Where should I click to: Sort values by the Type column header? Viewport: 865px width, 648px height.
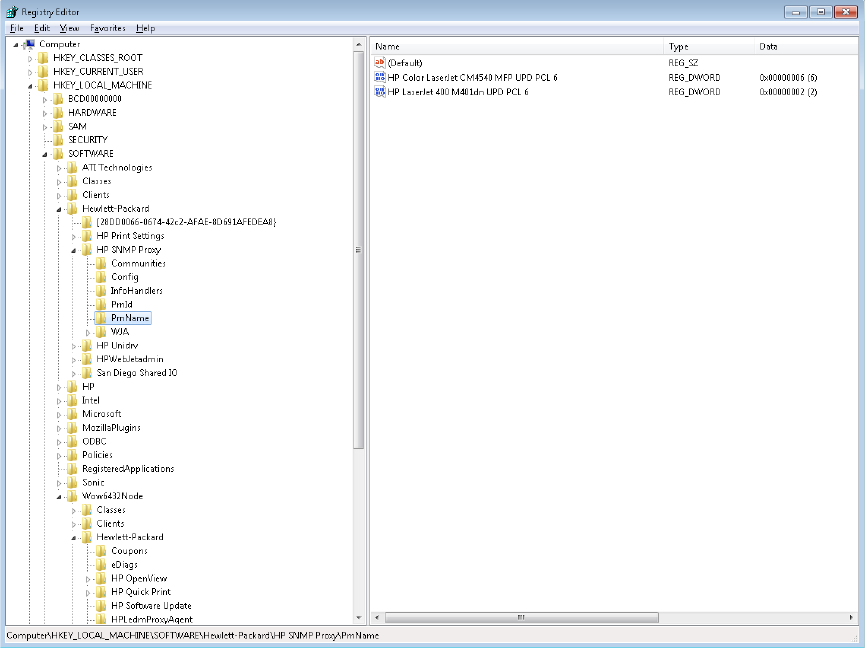pos(709,46)
